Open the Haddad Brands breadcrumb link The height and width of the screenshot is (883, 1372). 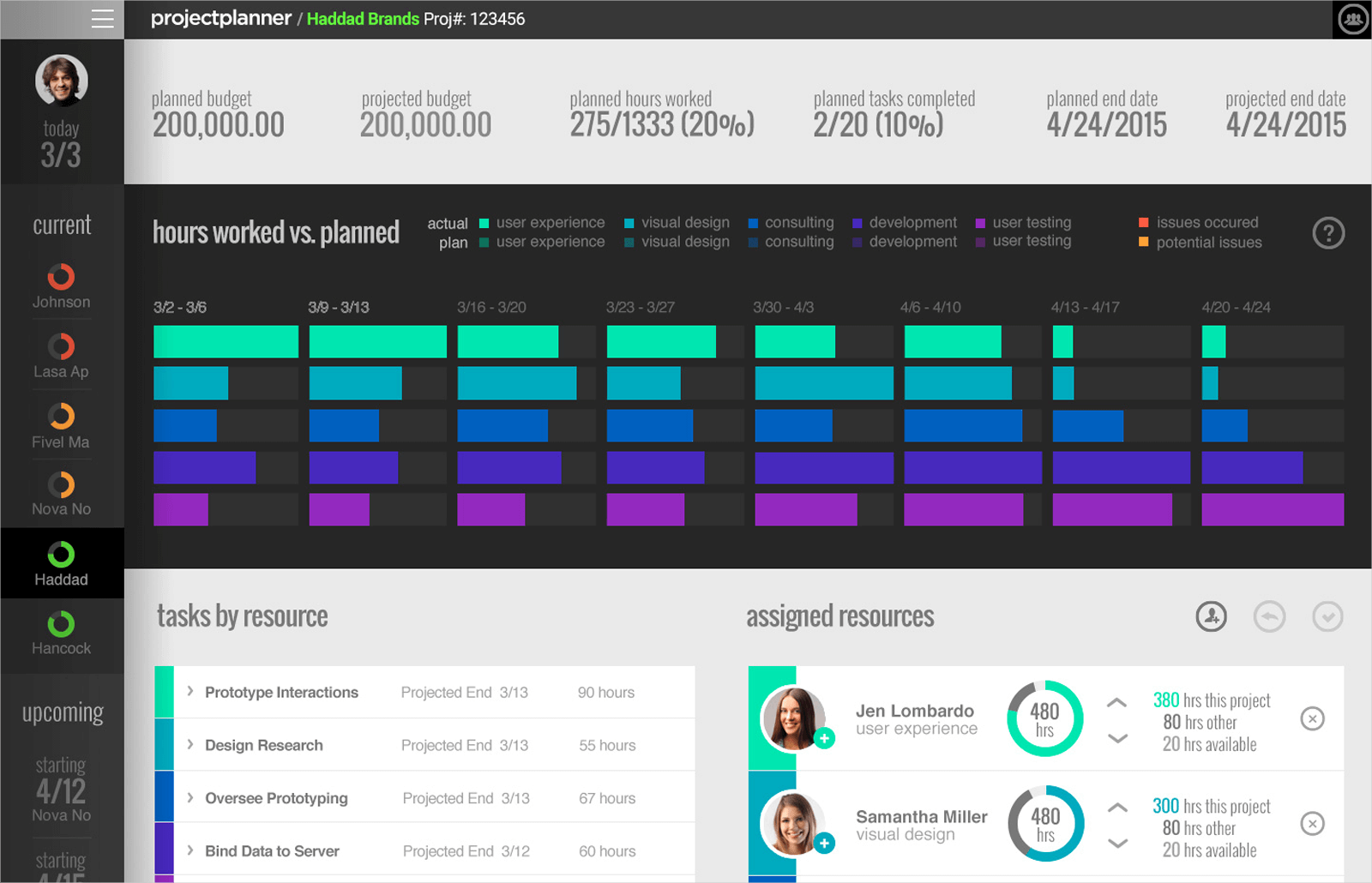point(363,18)
